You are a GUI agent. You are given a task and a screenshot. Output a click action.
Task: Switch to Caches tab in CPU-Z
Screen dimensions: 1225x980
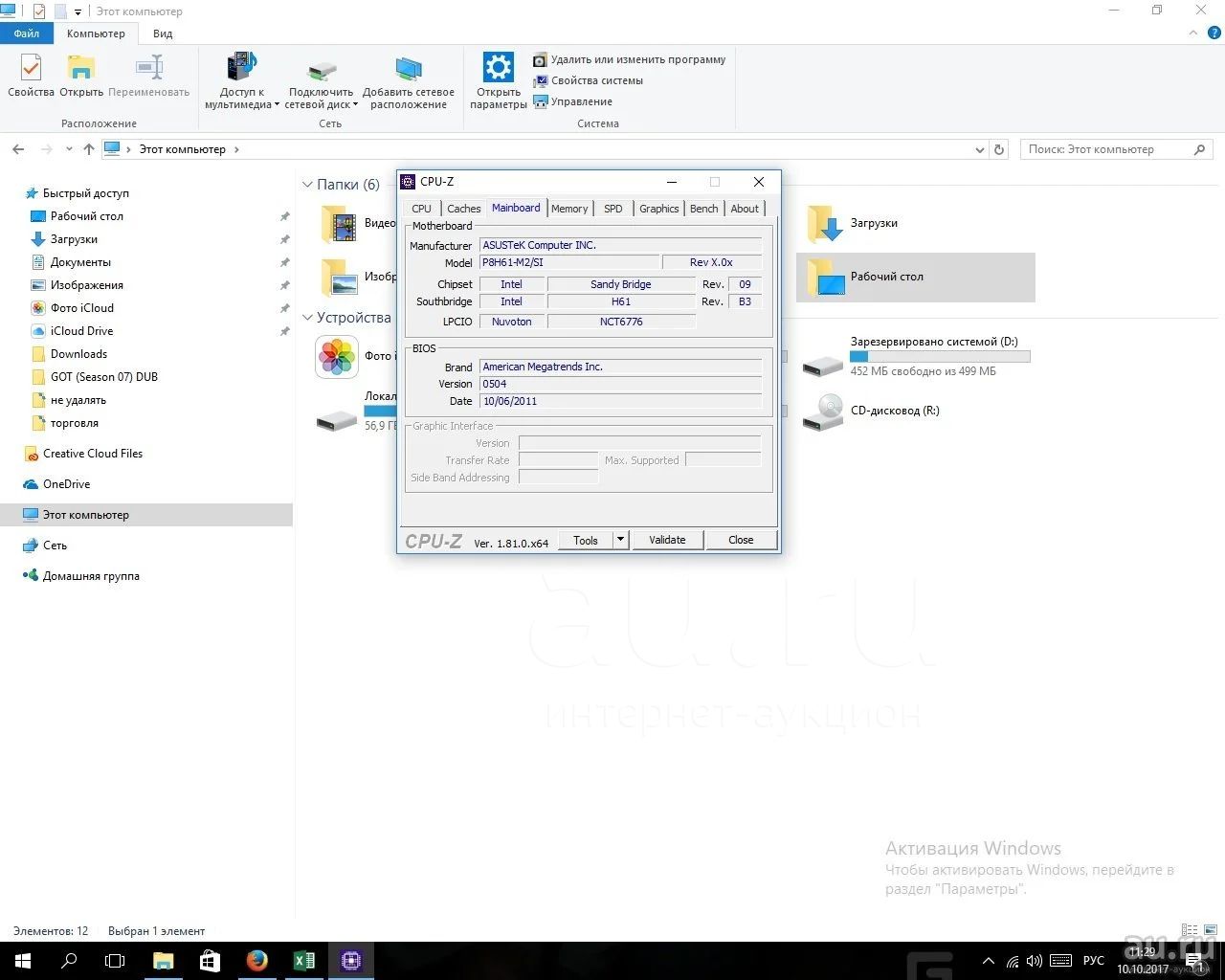[x=464, y=209]
